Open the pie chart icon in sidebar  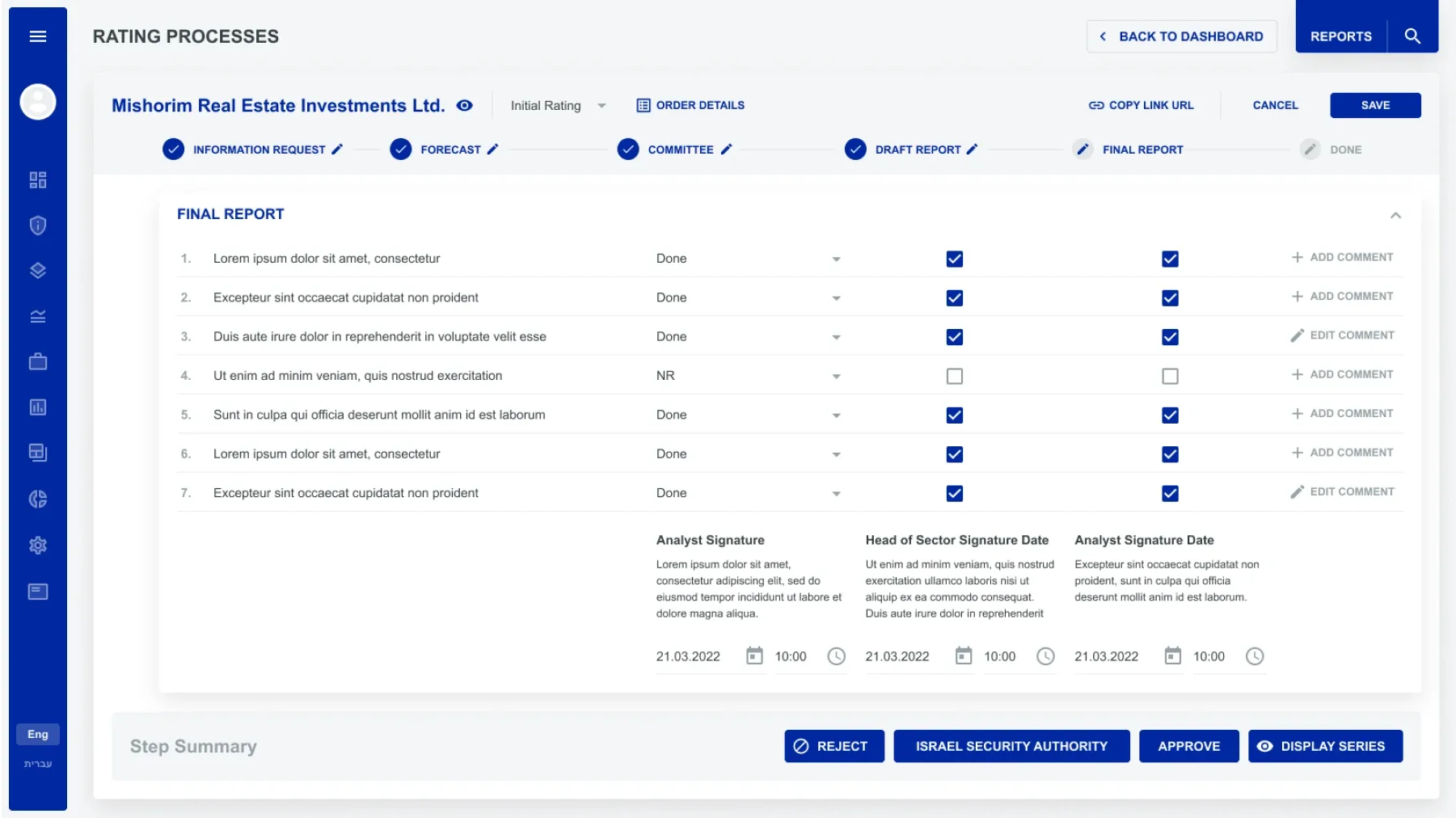(37, 499)
